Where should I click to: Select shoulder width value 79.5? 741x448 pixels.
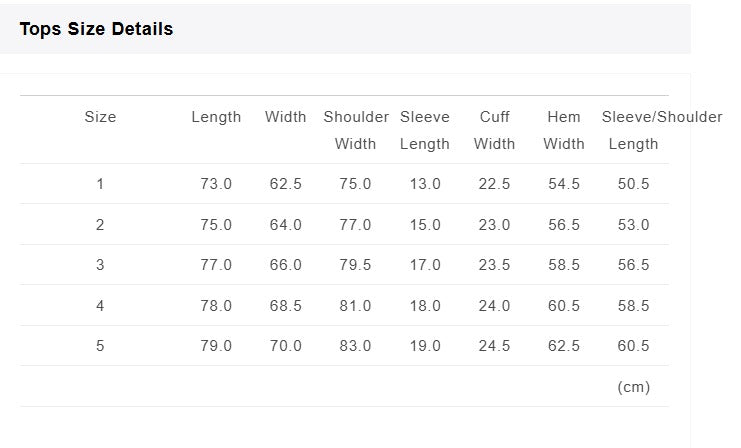[355, 265]
